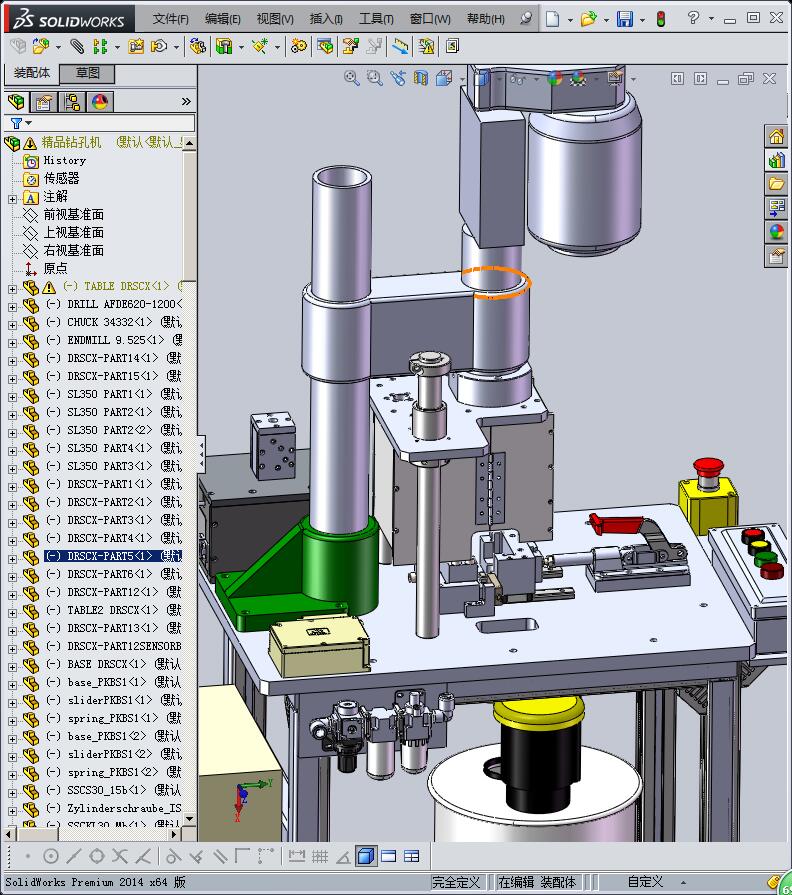
Task: Toggle the sketch grid display icon
Action: point(320,856)
